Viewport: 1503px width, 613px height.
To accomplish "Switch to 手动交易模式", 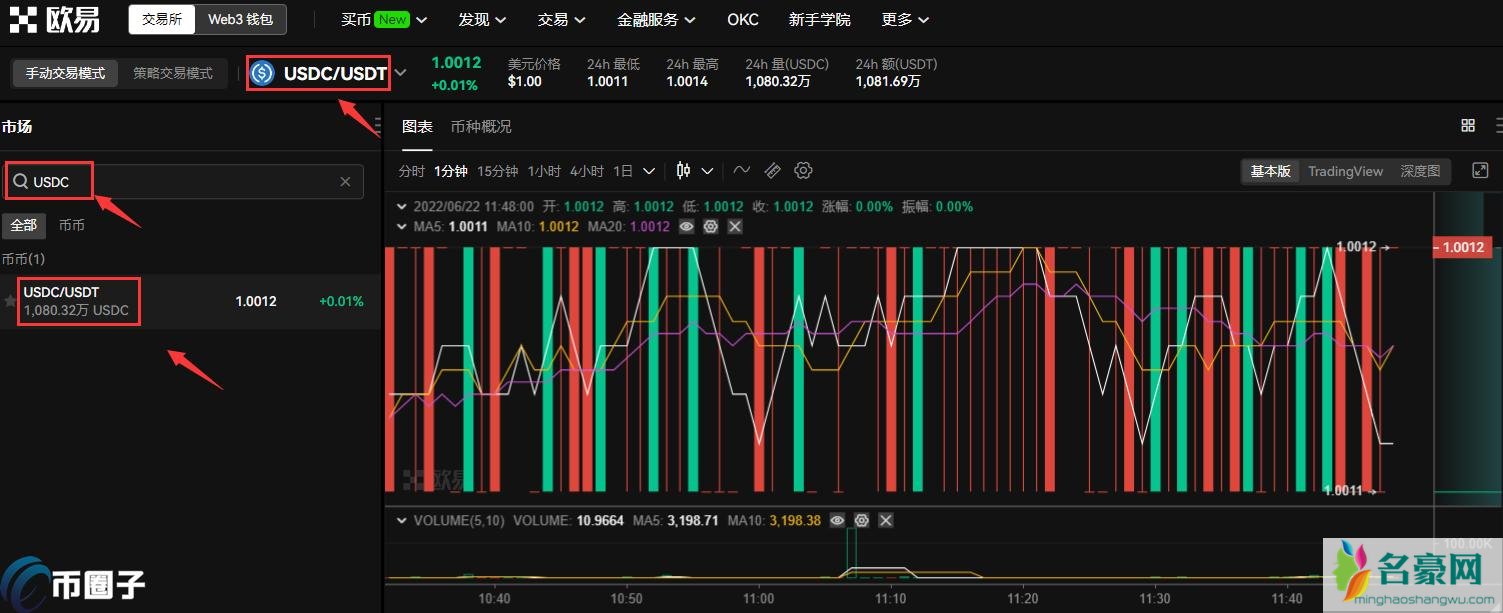I will click(x=65, y=73).
